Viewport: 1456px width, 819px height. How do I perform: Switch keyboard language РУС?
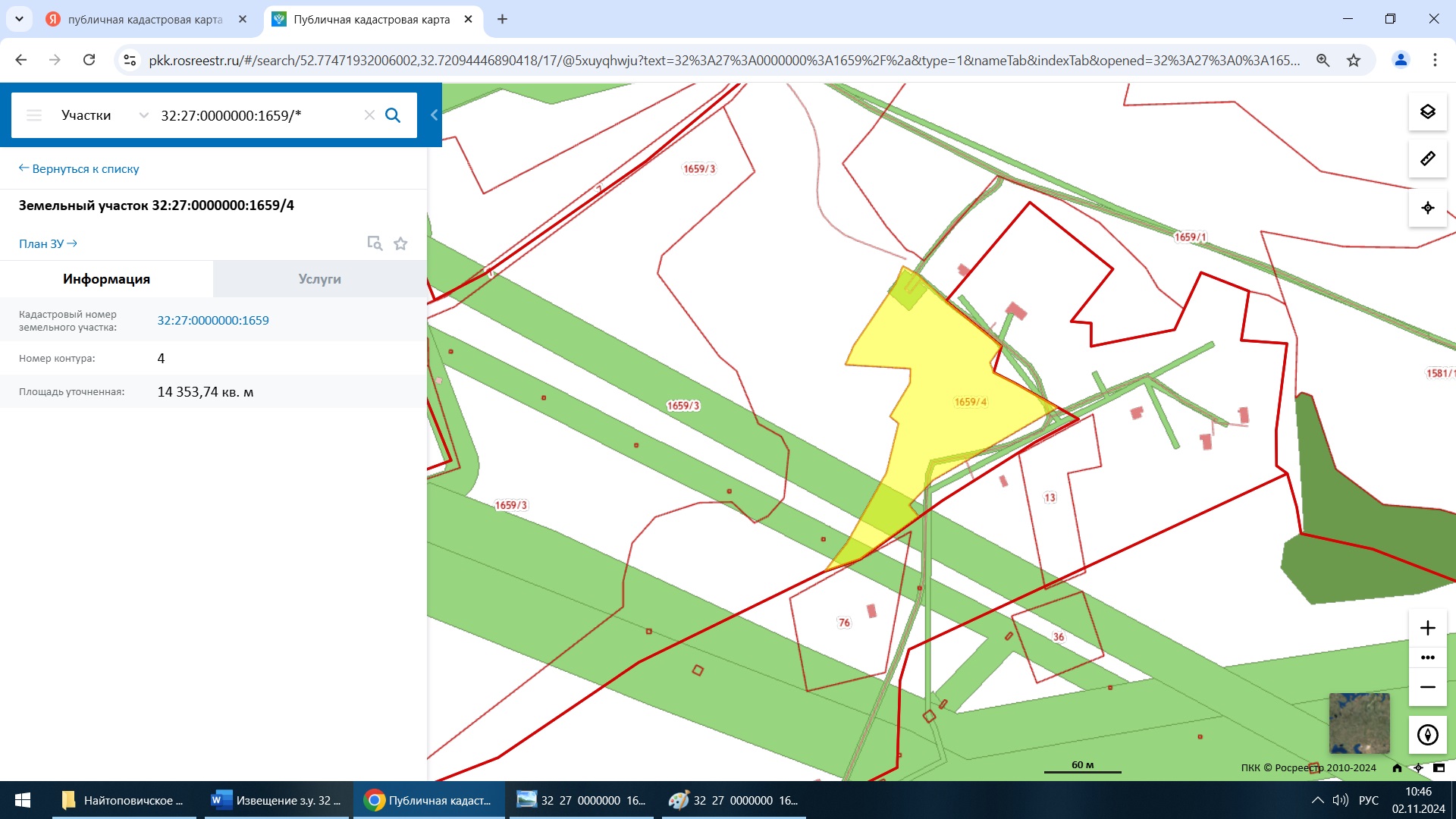coord(1369,800)
